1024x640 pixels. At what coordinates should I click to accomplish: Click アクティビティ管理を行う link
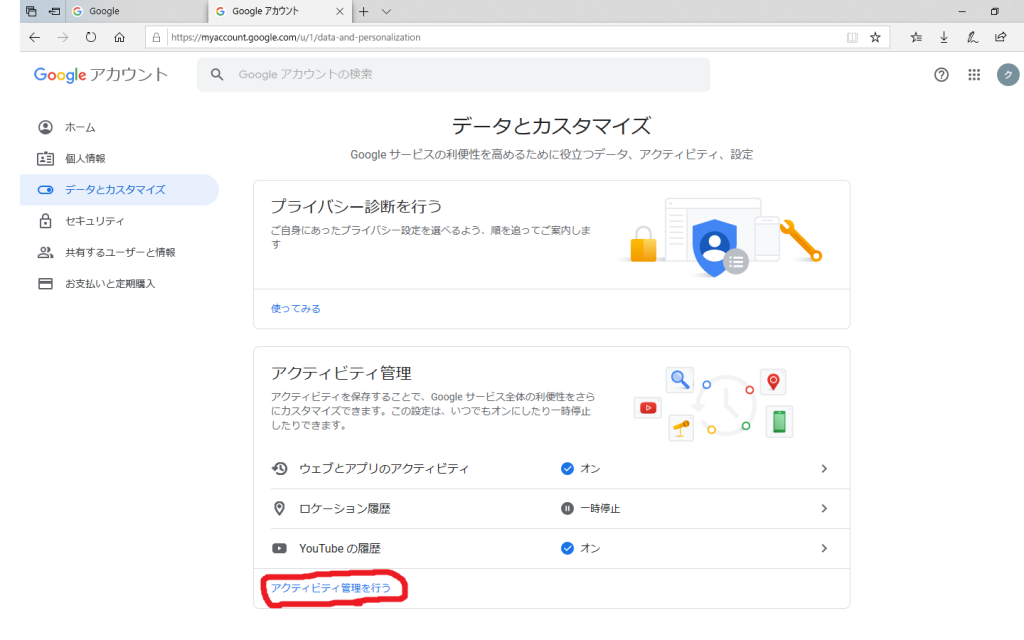331,588
